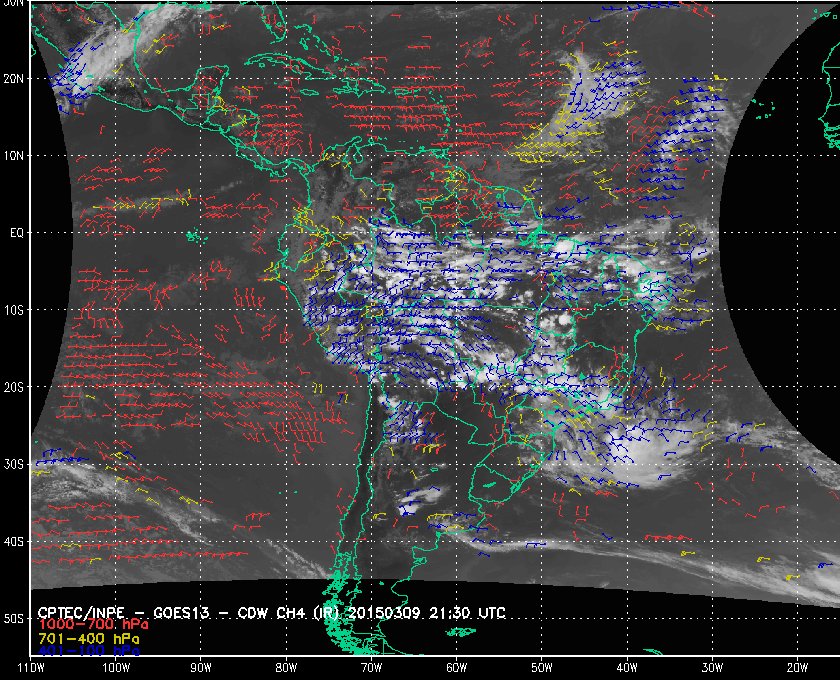Click the 70W longitude label
The image size is (840, 680).
[371, 668]
